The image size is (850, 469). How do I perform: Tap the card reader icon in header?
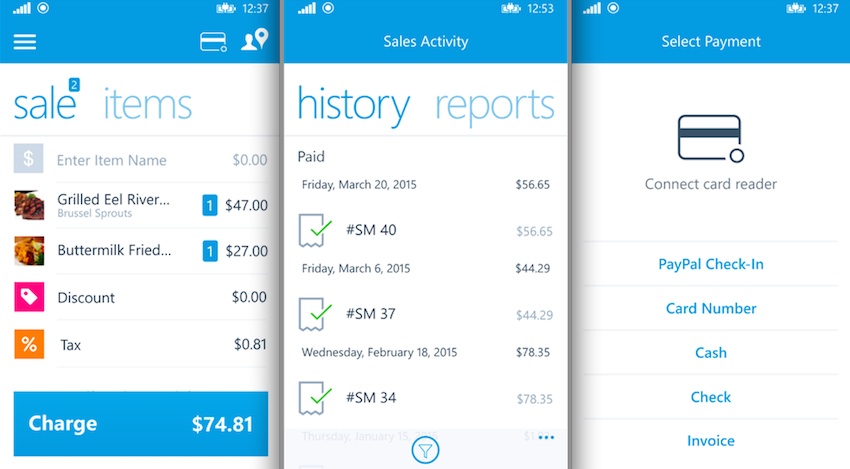point(213,42)
